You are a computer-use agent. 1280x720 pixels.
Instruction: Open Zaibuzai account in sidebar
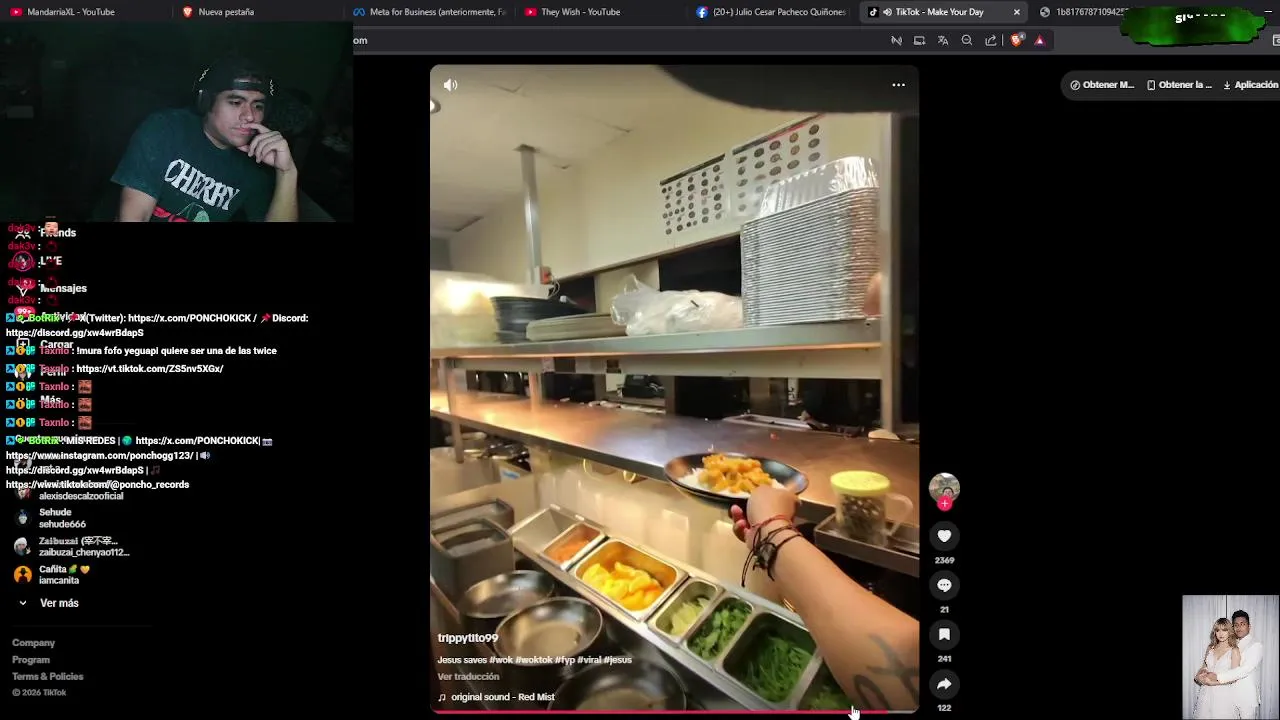click(84, 547)
